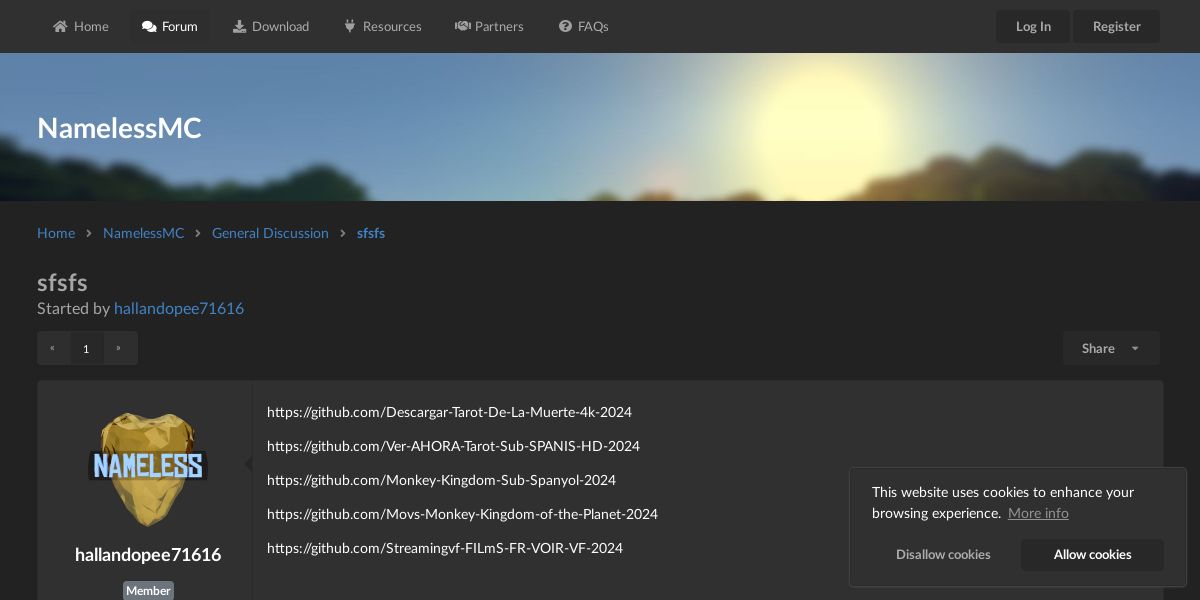This screenshot has width=1200, height=600.
Task: Click the Forum chat bubbles icon
Action: pos(149,27)
